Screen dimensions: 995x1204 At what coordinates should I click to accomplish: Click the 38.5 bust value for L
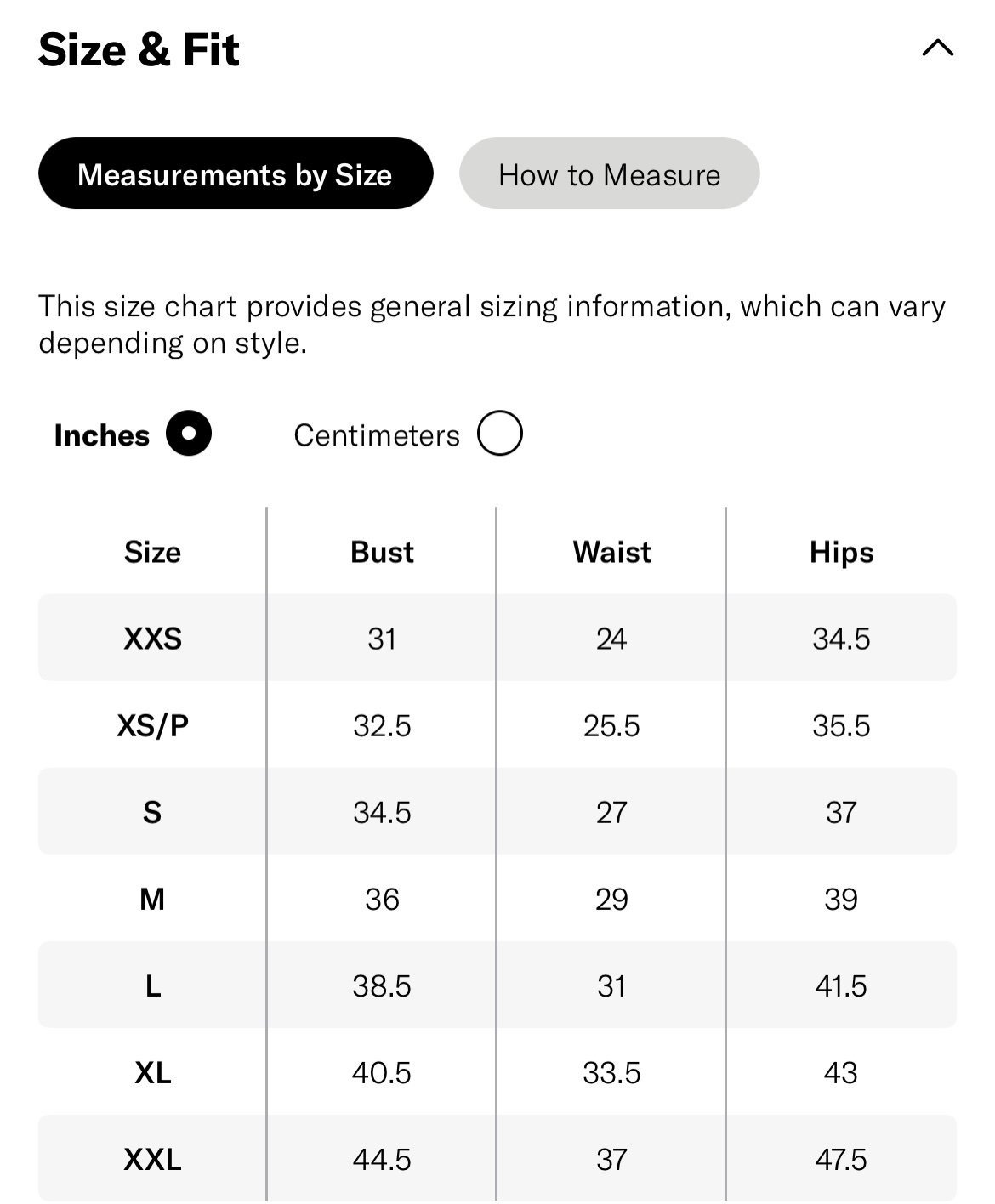pos(382,985)
